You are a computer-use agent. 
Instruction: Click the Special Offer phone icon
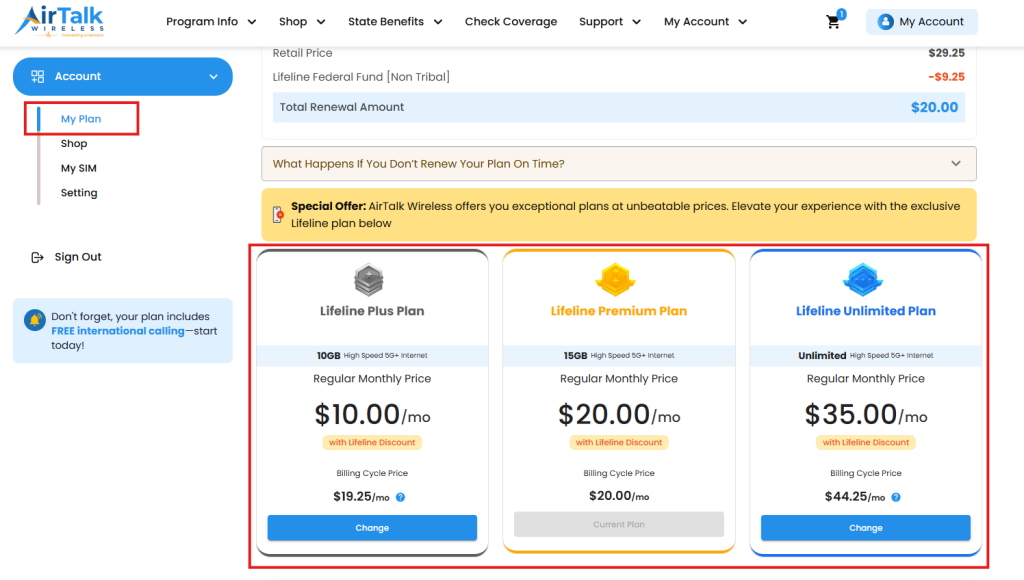pos(278,215)
